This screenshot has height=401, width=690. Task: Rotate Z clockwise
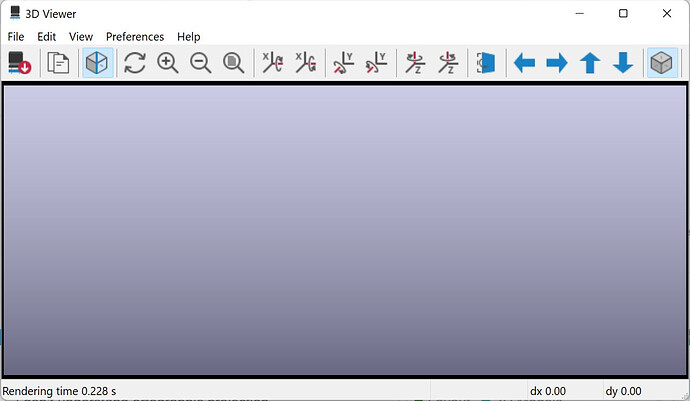pos(415,63)
